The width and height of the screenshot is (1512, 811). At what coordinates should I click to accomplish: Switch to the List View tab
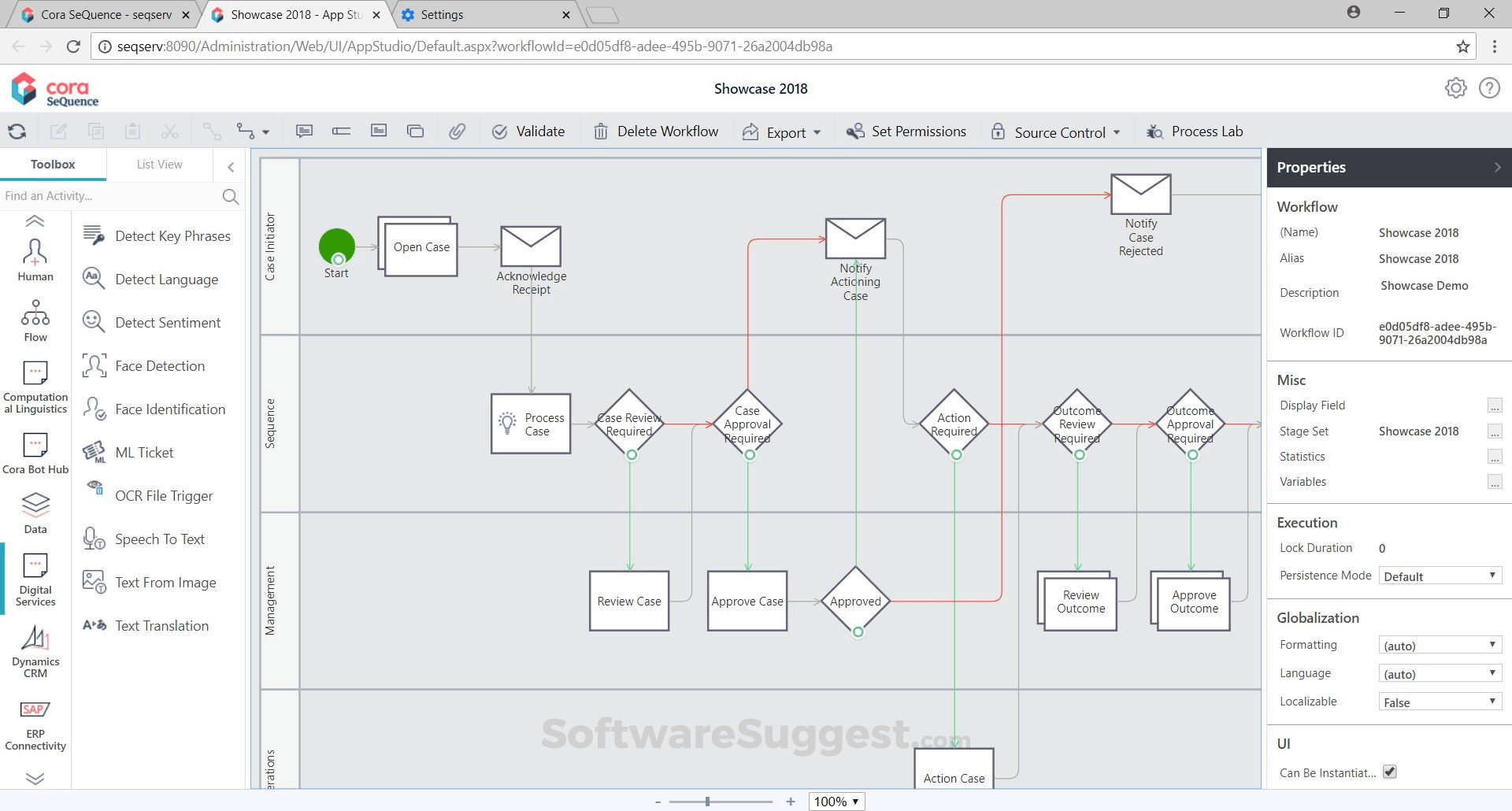click(158, 164)
